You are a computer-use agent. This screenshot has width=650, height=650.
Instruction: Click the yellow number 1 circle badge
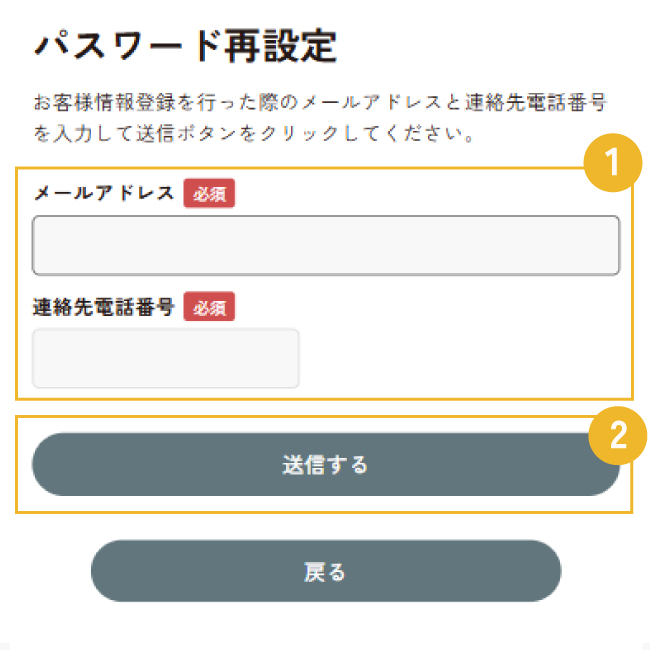610,162
